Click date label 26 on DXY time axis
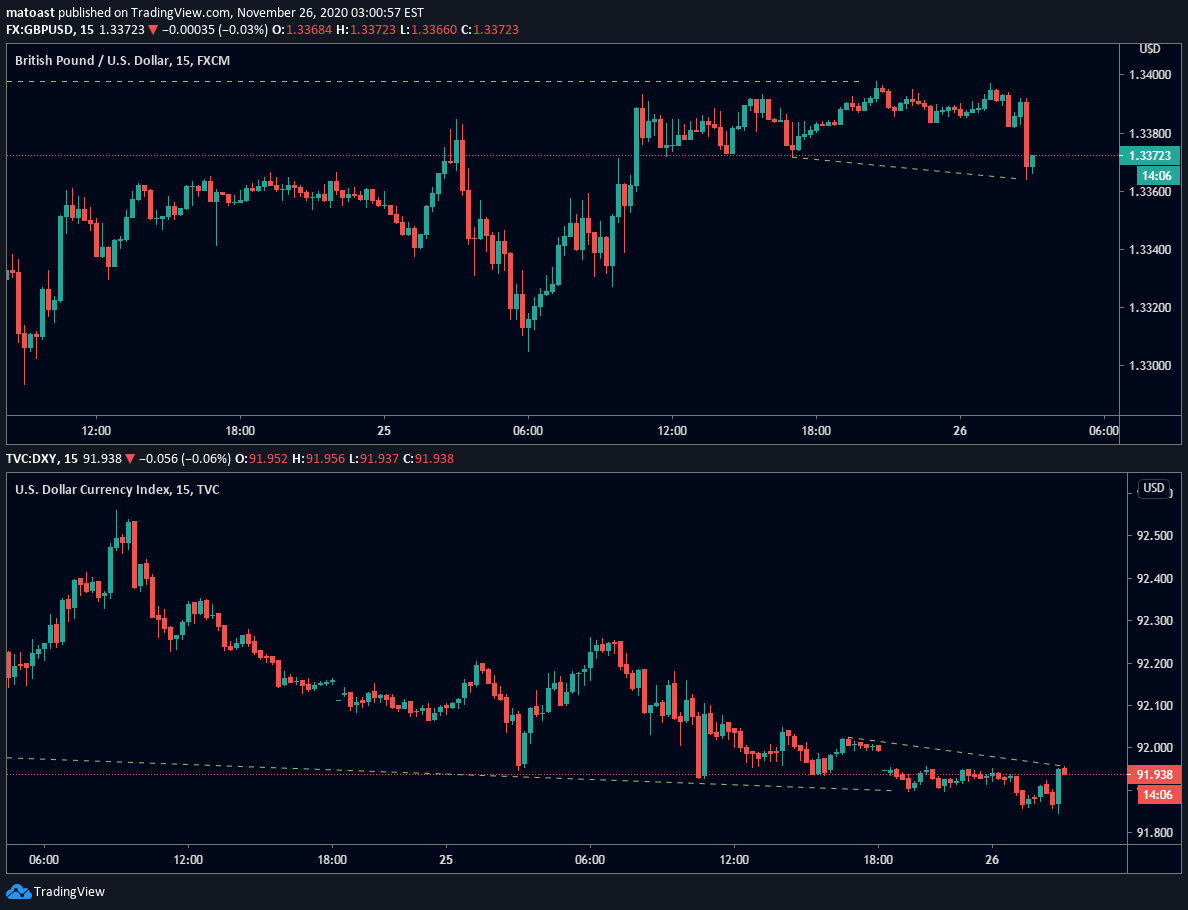 pos(992,860)
